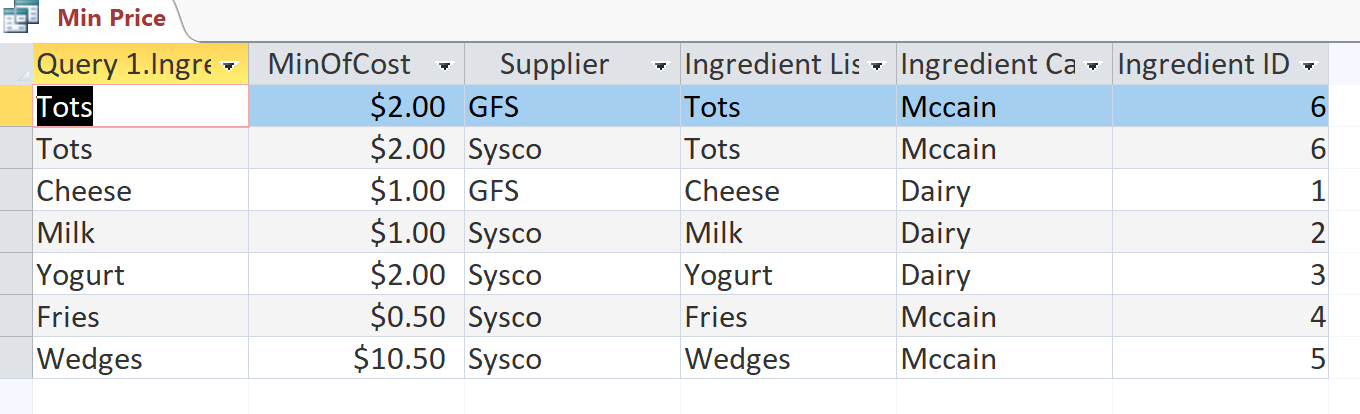Select the highlighted Tots cell in first row
This screenshot has width=1360, height=414.
click(x=141, y=106)
